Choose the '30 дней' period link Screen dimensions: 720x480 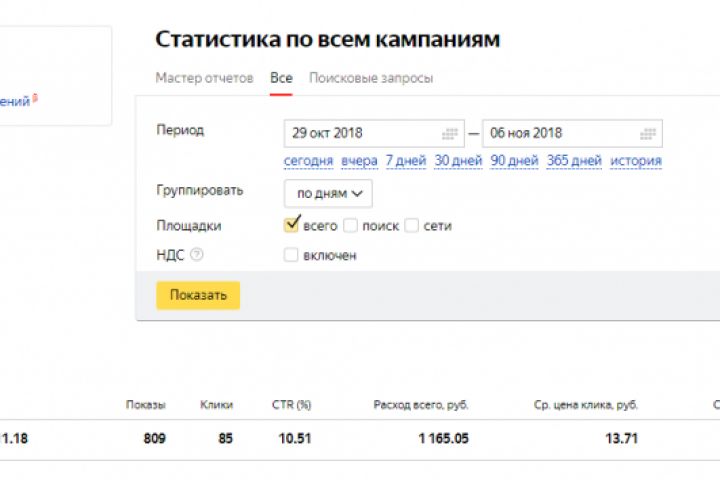pyautogui.click(x=458, y=161)
